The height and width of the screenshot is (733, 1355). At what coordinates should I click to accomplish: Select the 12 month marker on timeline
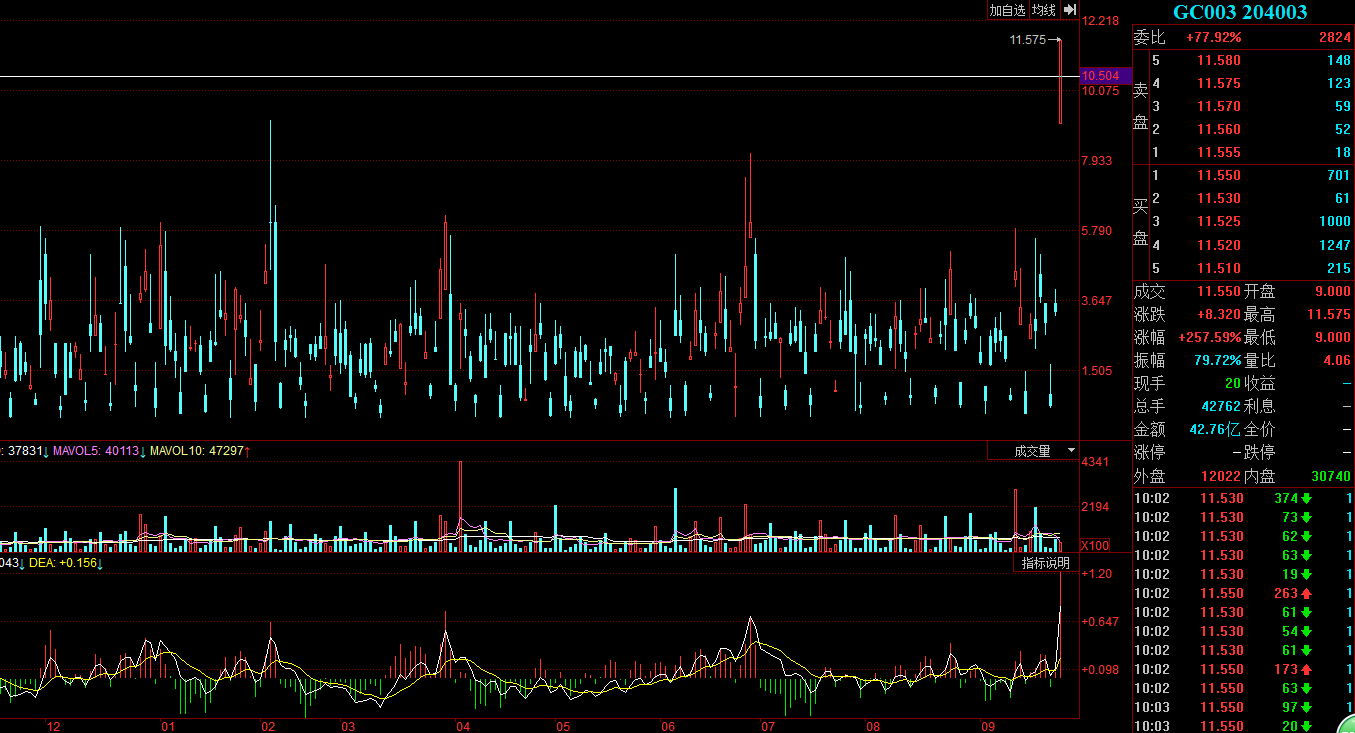point(54,726)
